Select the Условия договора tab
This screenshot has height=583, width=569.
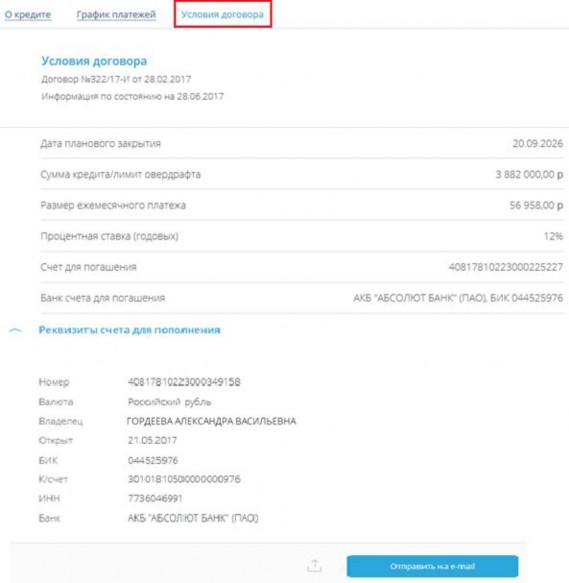coord(222,15)
